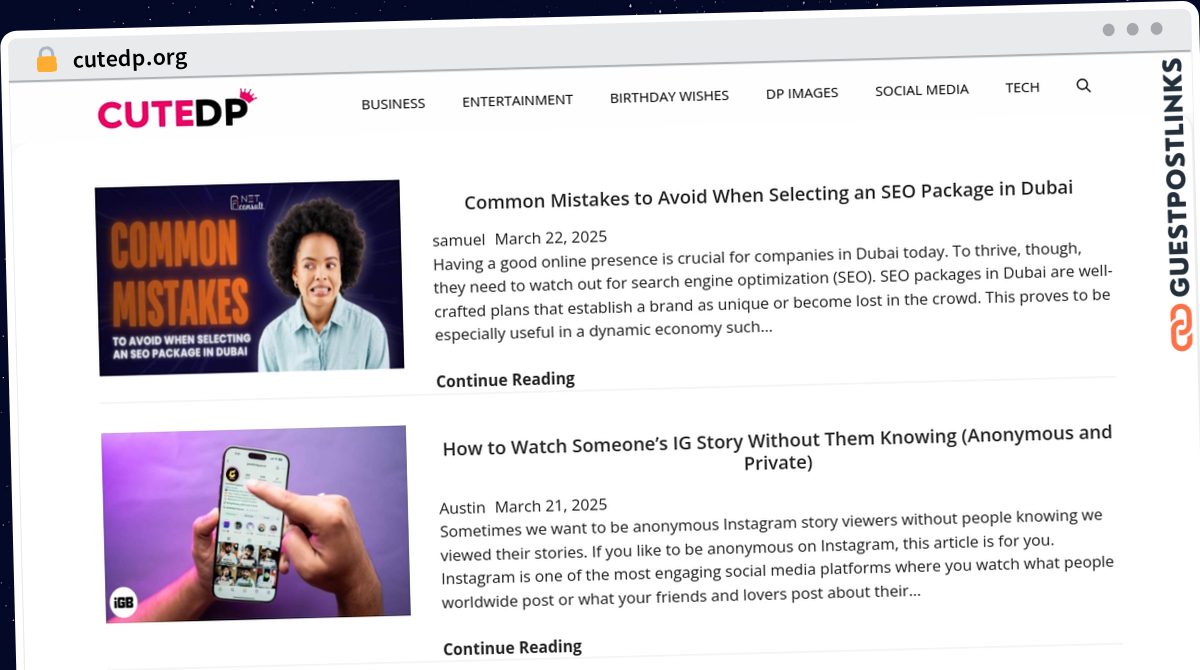Viewport: 1200px width, 670px height.
Task: Click the March 22, 2025 post date
Action: [x=551, y=238]
